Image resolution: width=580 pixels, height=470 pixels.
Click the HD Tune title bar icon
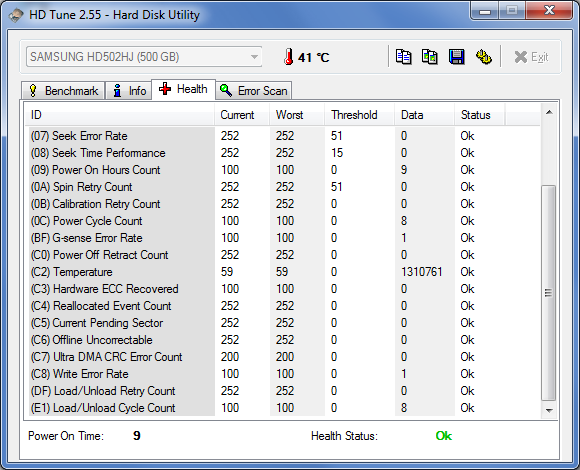16,15
